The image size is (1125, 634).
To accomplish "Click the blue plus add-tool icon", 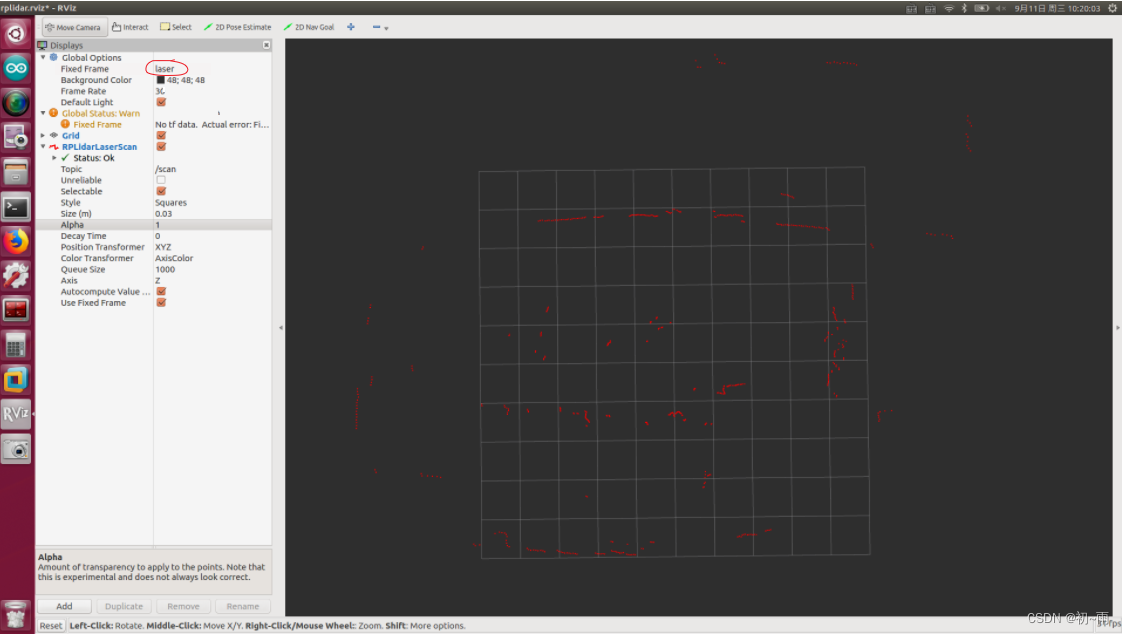I will click(x=351, y=27).
